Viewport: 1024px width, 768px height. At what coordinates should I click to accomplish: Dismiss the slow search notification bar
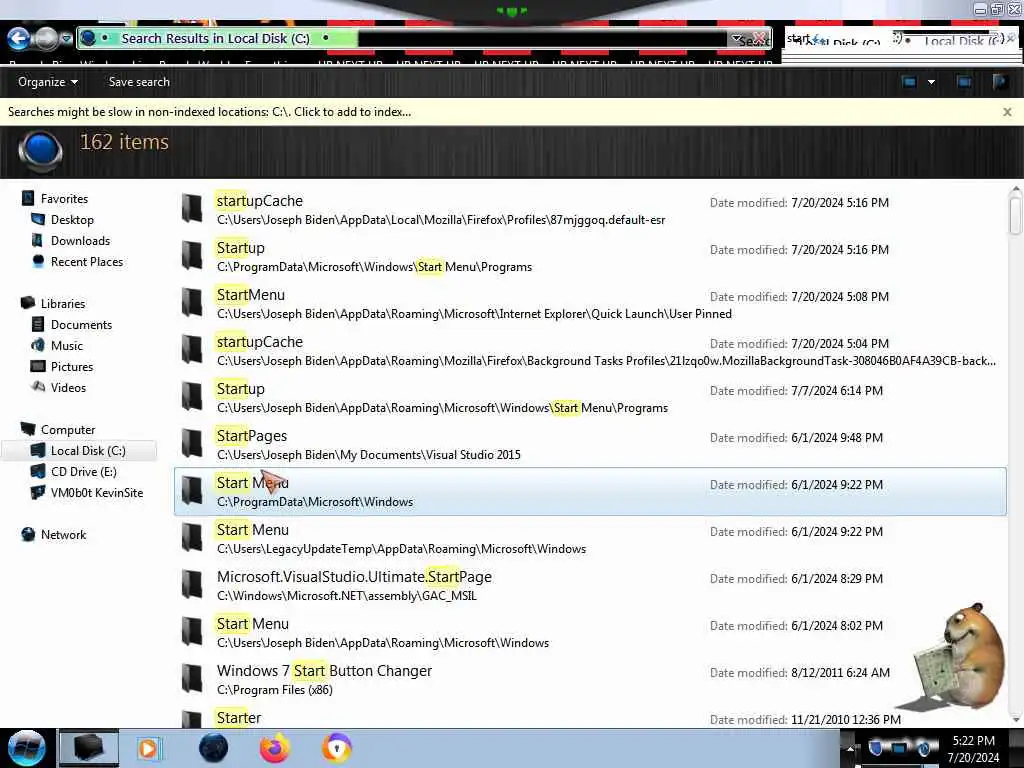coord(1007,112)
